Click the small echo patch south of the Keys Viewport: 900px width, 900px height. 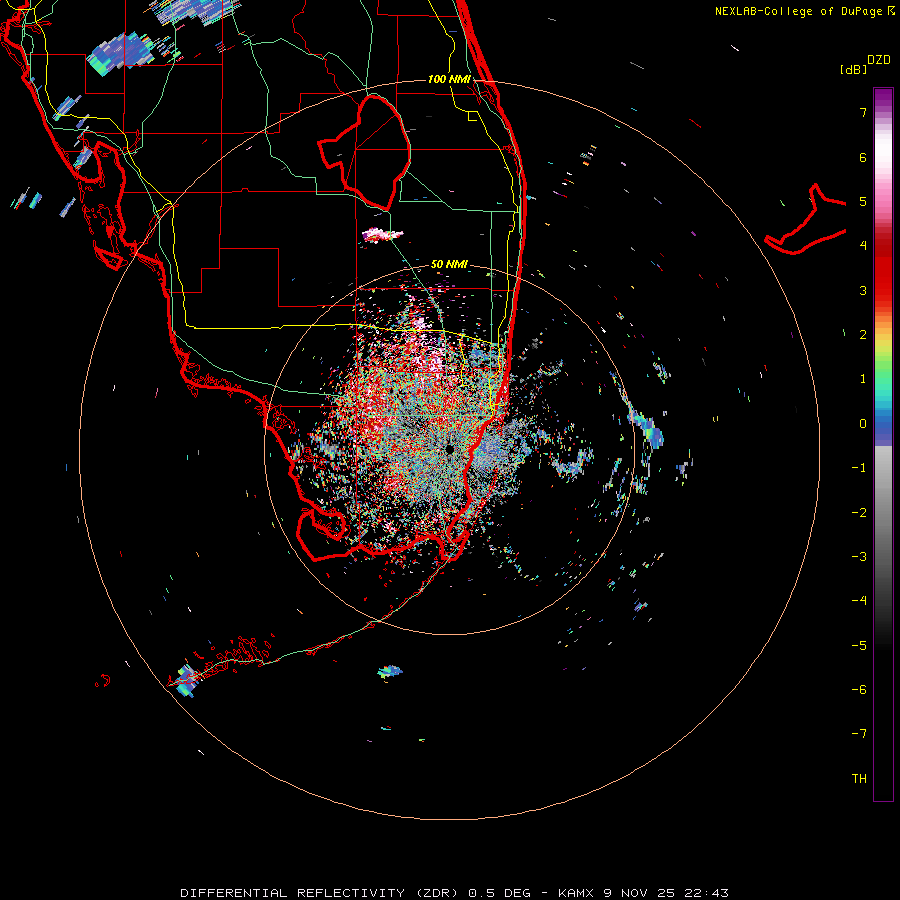point(390,671)
